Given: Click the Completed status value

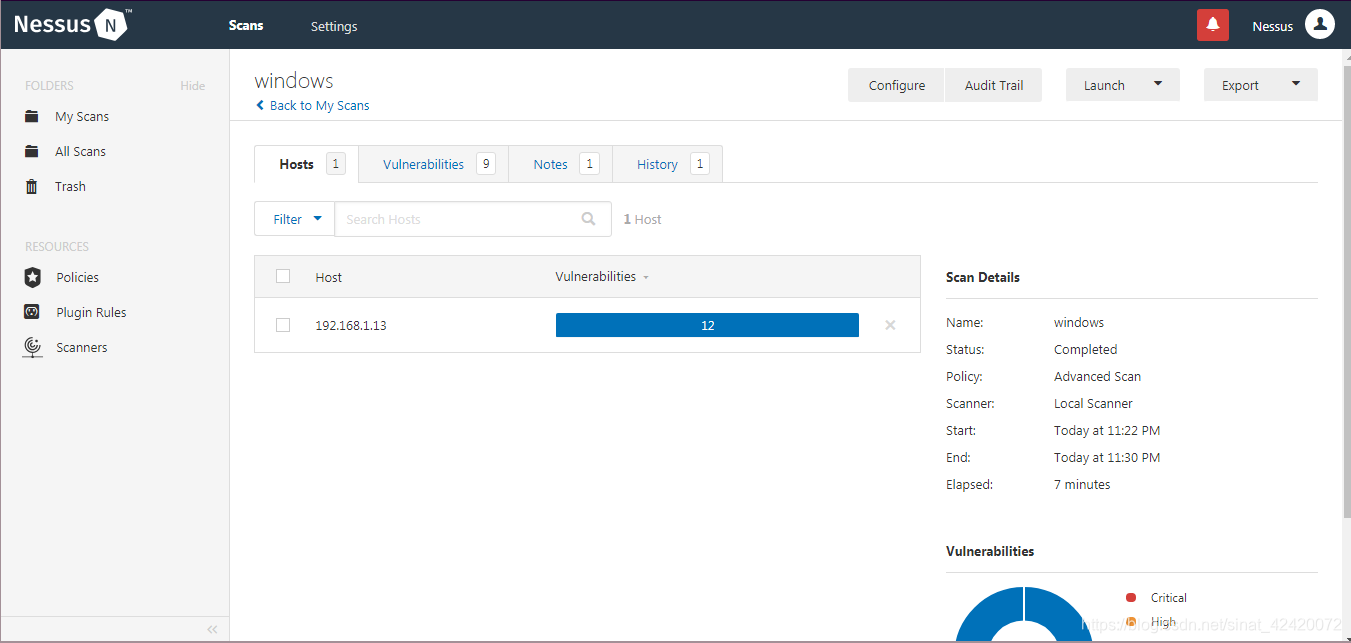Looking at the screenshot, I should point(1085,349).
